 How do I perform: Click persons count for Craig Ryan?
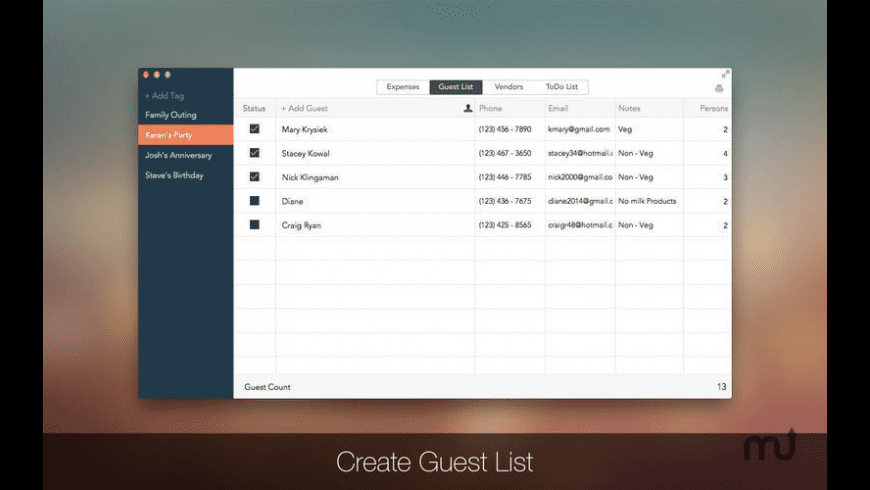coord(725,225)
